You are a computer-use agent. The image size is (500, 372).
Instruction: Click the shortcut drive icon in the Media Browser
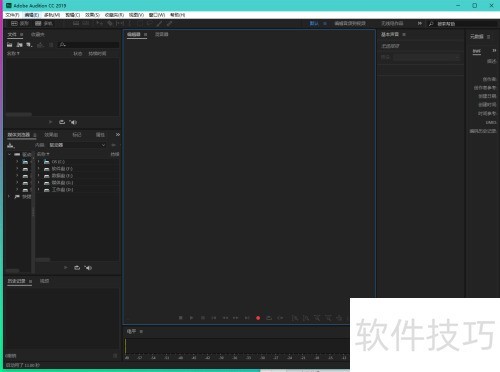coord(11,145)
